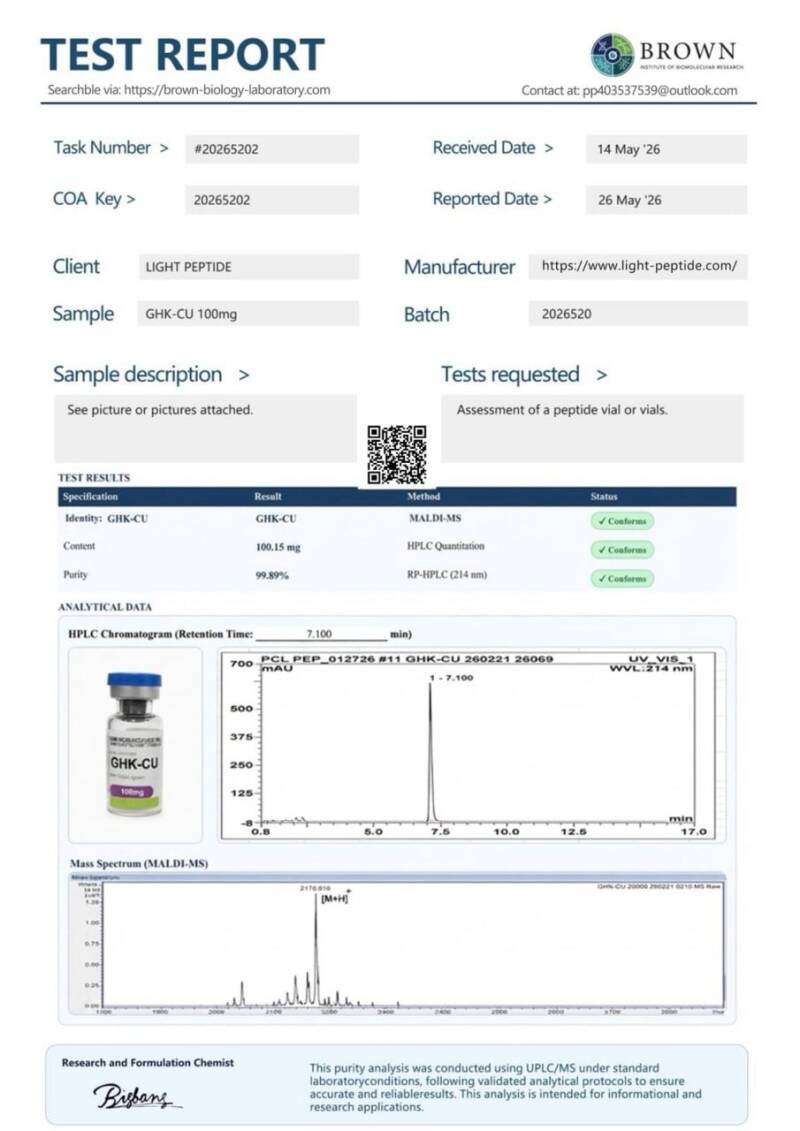Click the GHK-CU vial photo
Viewport: 800px width, 1131px height.
135,744
